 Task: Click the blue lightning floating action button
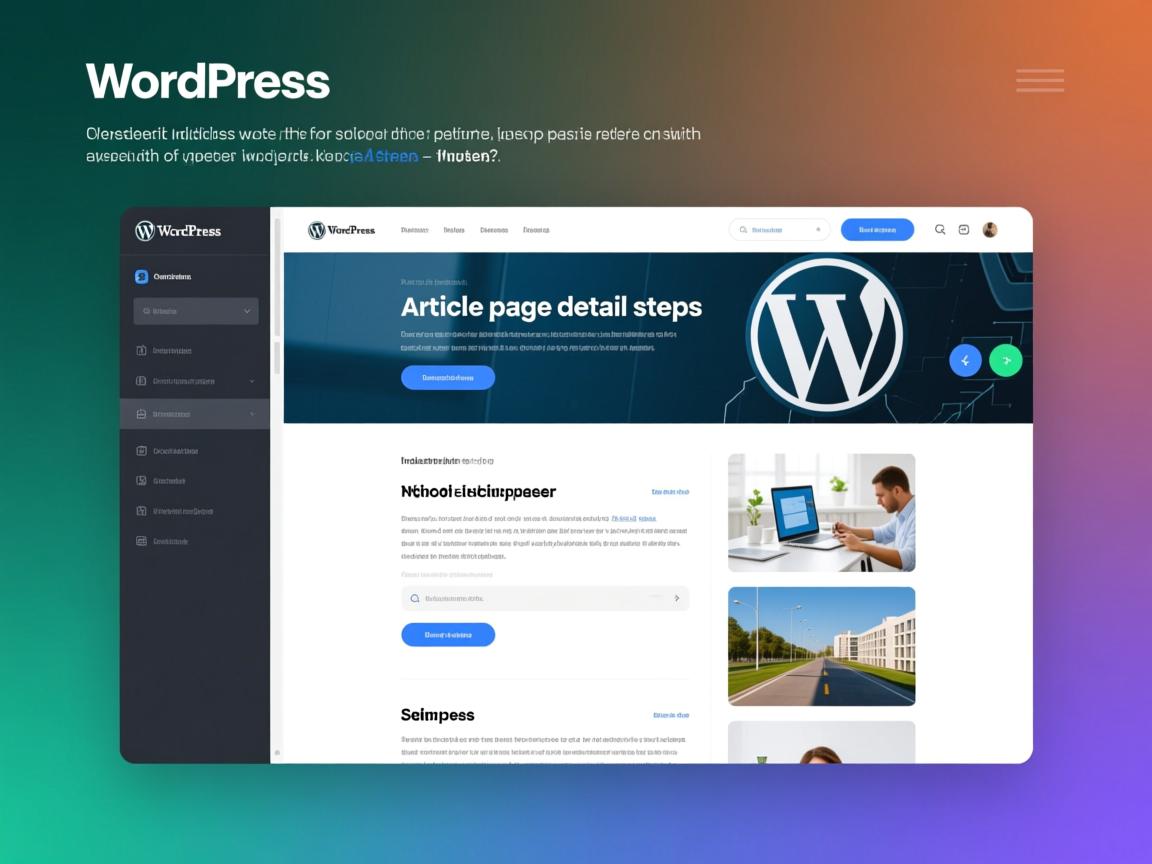pyautogui.click(x=965, y=360)
